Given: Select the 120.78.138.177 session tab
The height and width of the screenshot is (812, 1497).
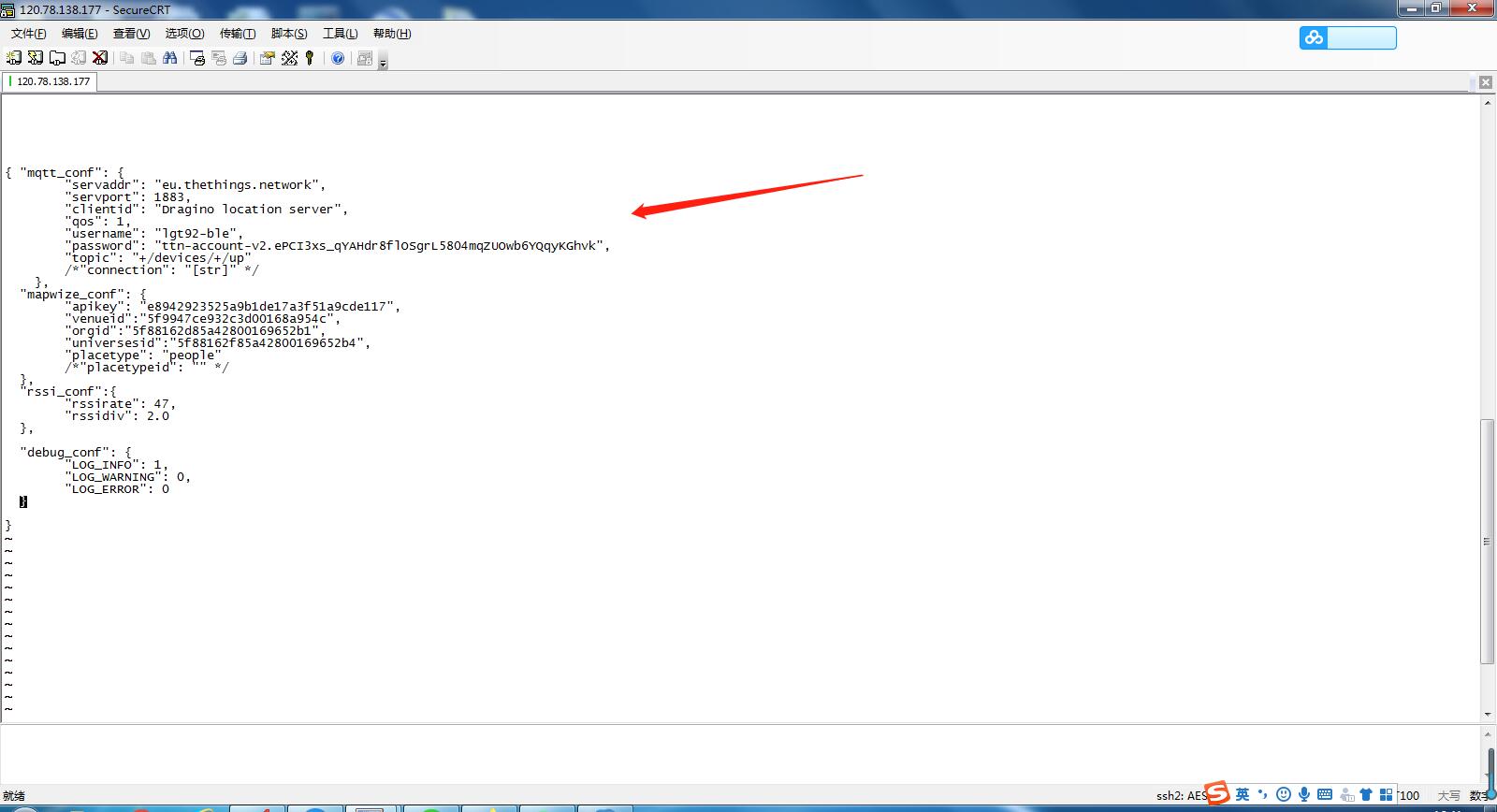Looking at the screenshot, I should [x=50, y=81].
